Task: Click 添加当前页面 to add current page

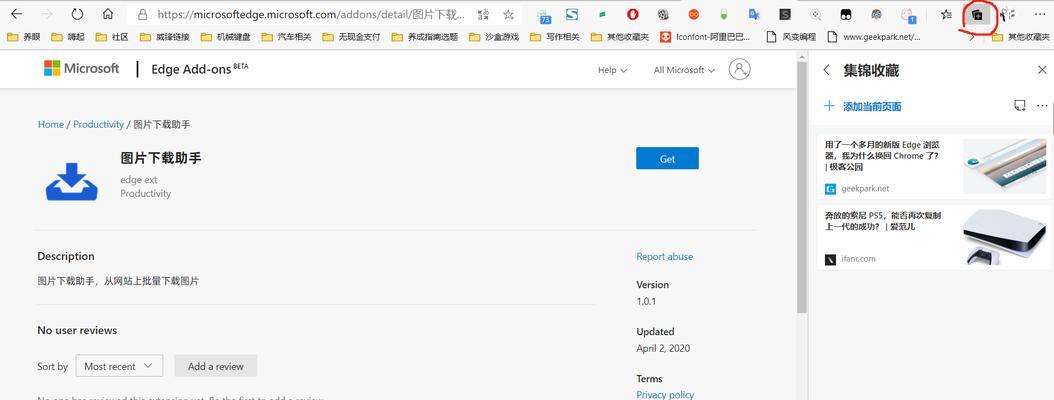Action: tap(863, 106)
